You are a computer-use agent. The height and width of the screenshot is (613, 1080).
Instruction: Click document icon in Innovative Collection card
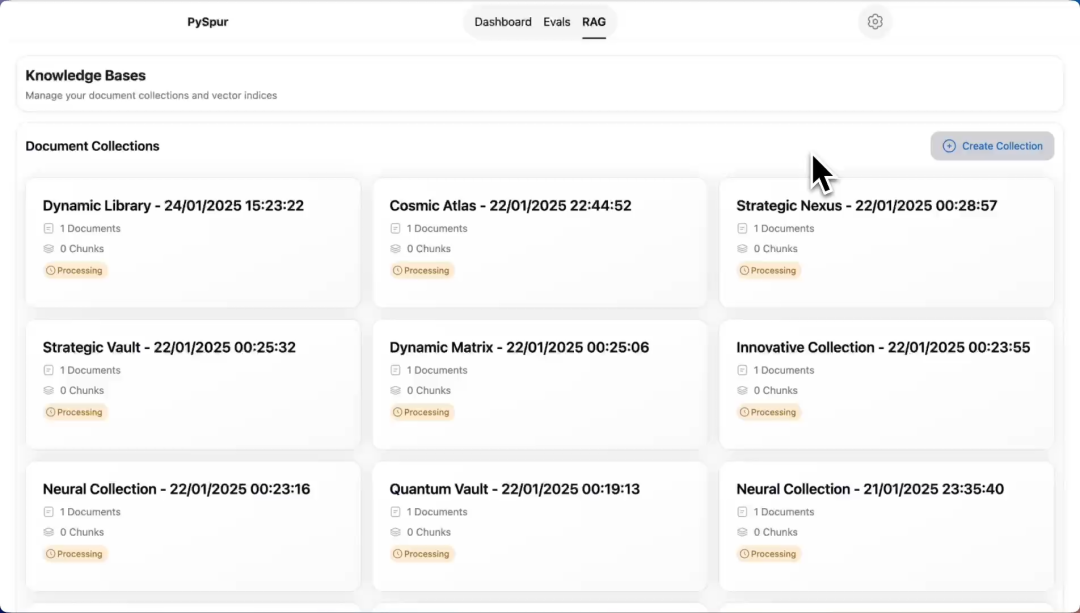click(x=742, y=370)
